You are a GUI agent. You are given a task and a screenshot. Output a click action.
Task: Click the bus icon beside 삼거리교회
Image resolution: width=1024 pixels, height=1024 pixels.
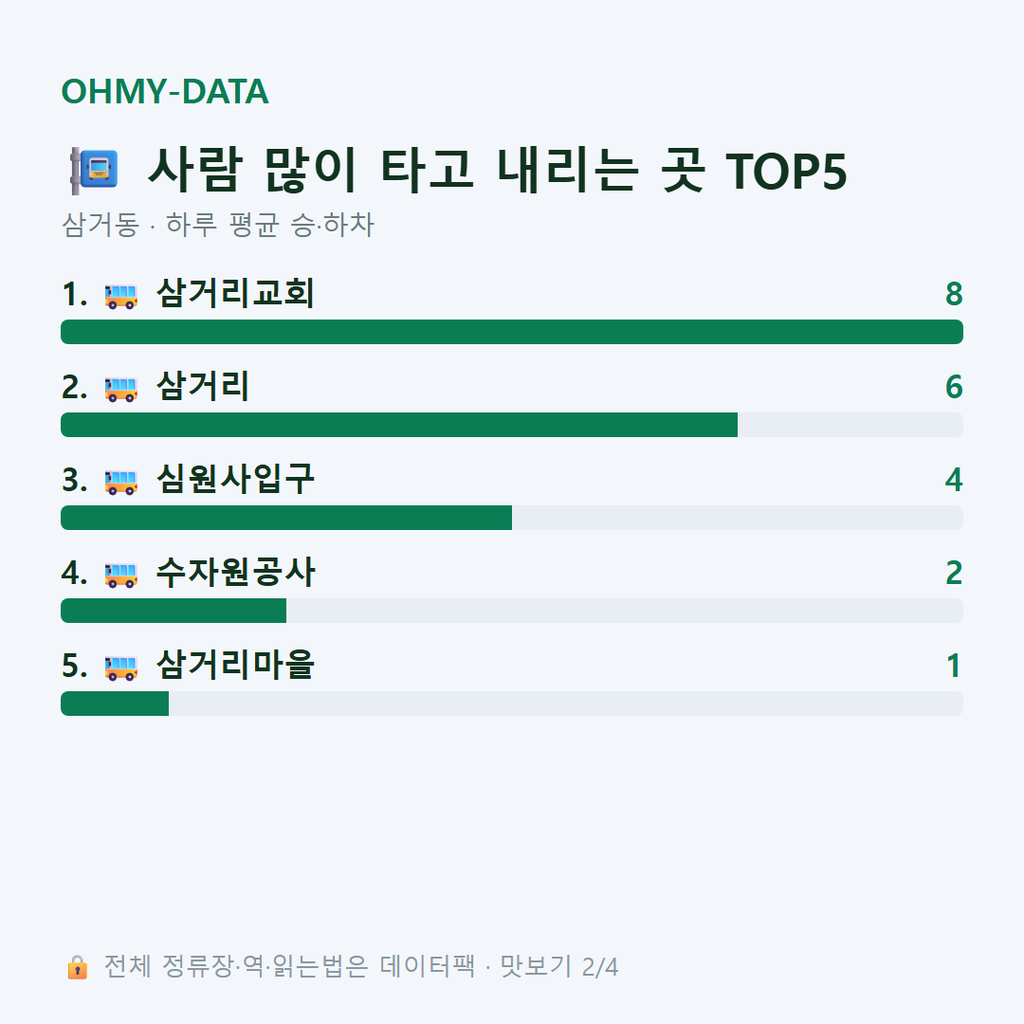pyautogui.click(x=121, y=296)
